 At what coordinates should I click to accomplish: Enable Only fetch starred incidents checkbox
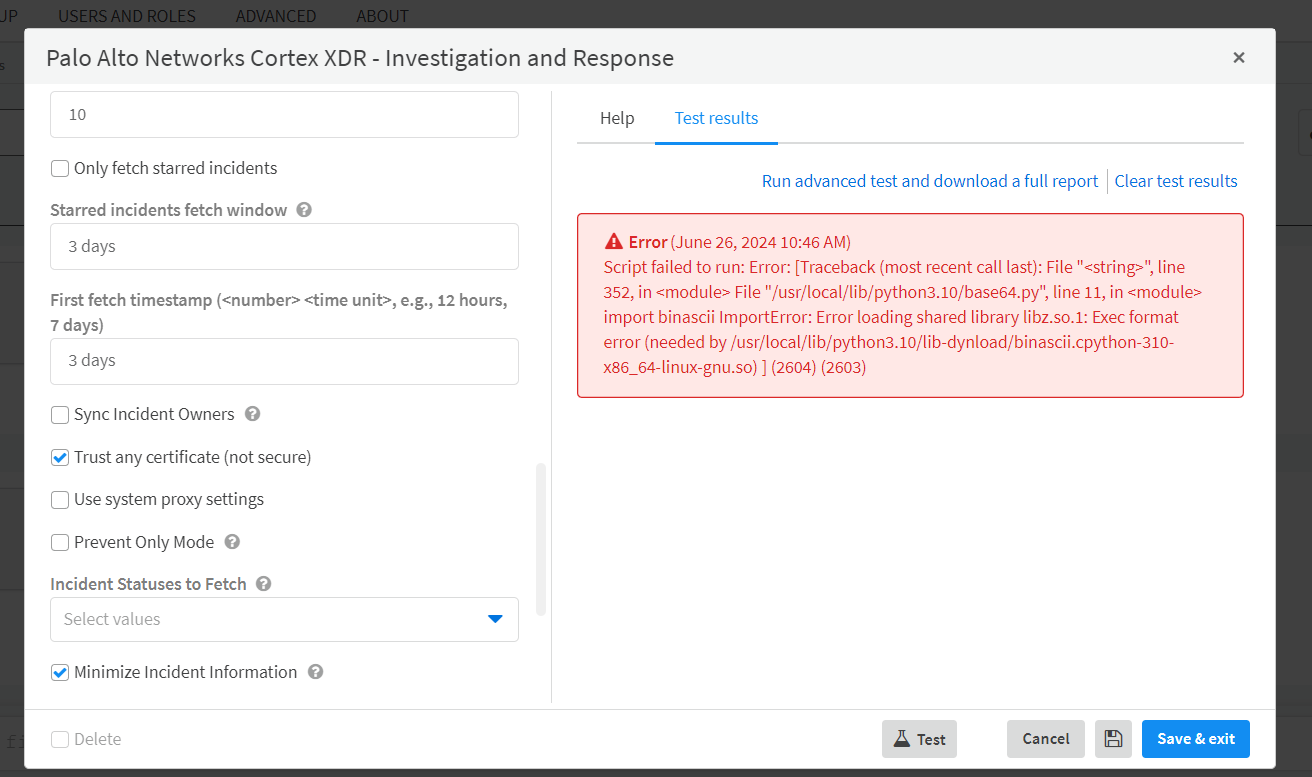pyautogui.click(x=60, y=168)
